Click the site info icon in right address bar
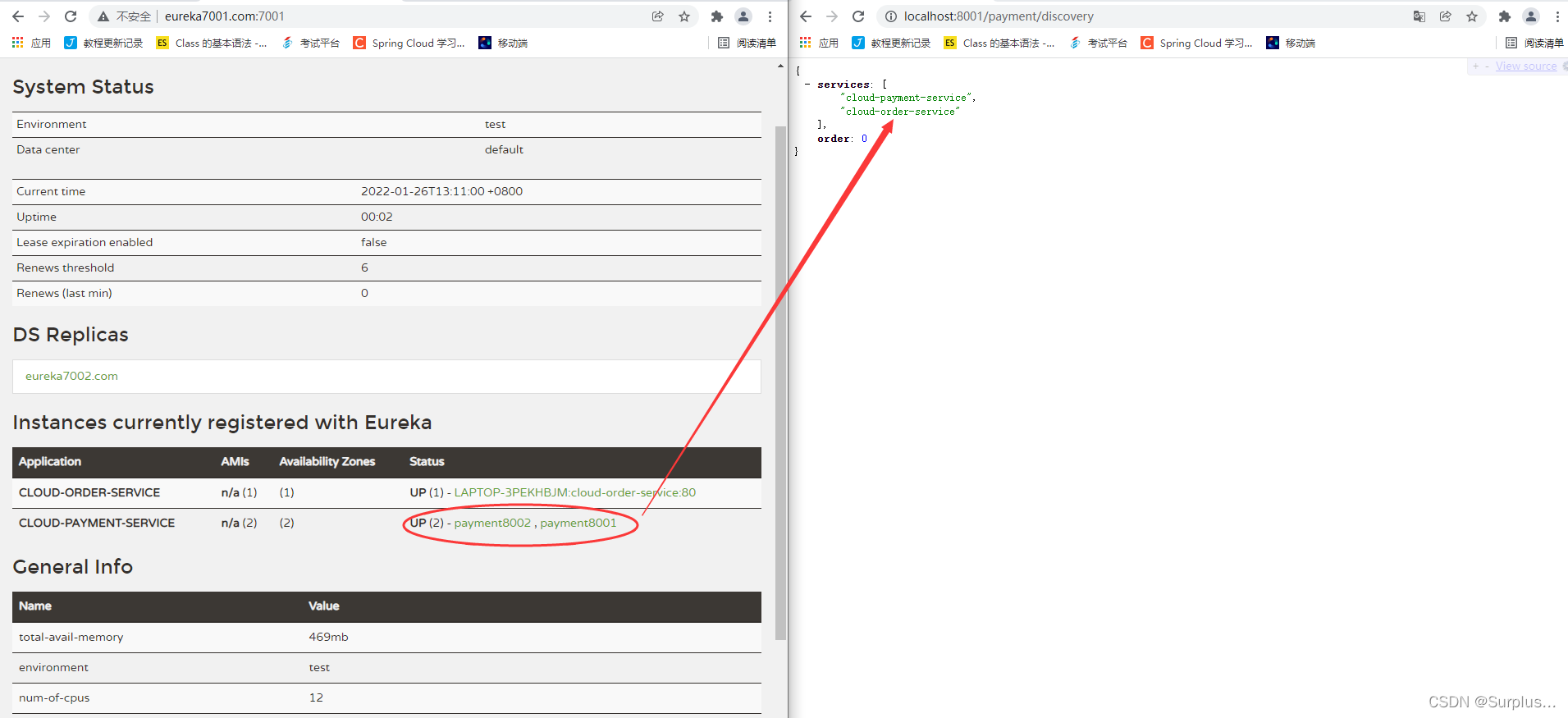The width and height of the screenshot is (1568, 718). [x=891, y=16]
